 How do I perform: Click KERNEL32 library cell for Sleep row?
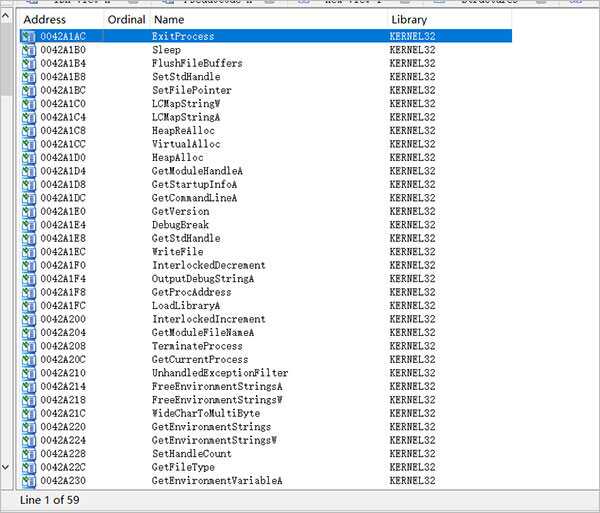coord(412,49)
